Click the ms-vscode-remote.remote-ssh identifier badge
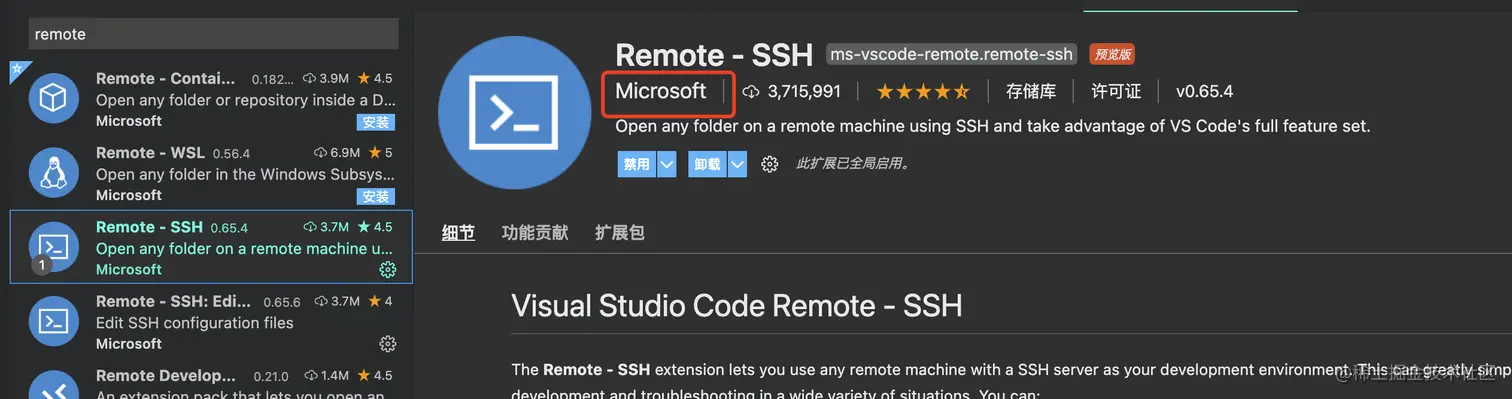This screenshot has height=399, width=1512. [952, 54]
